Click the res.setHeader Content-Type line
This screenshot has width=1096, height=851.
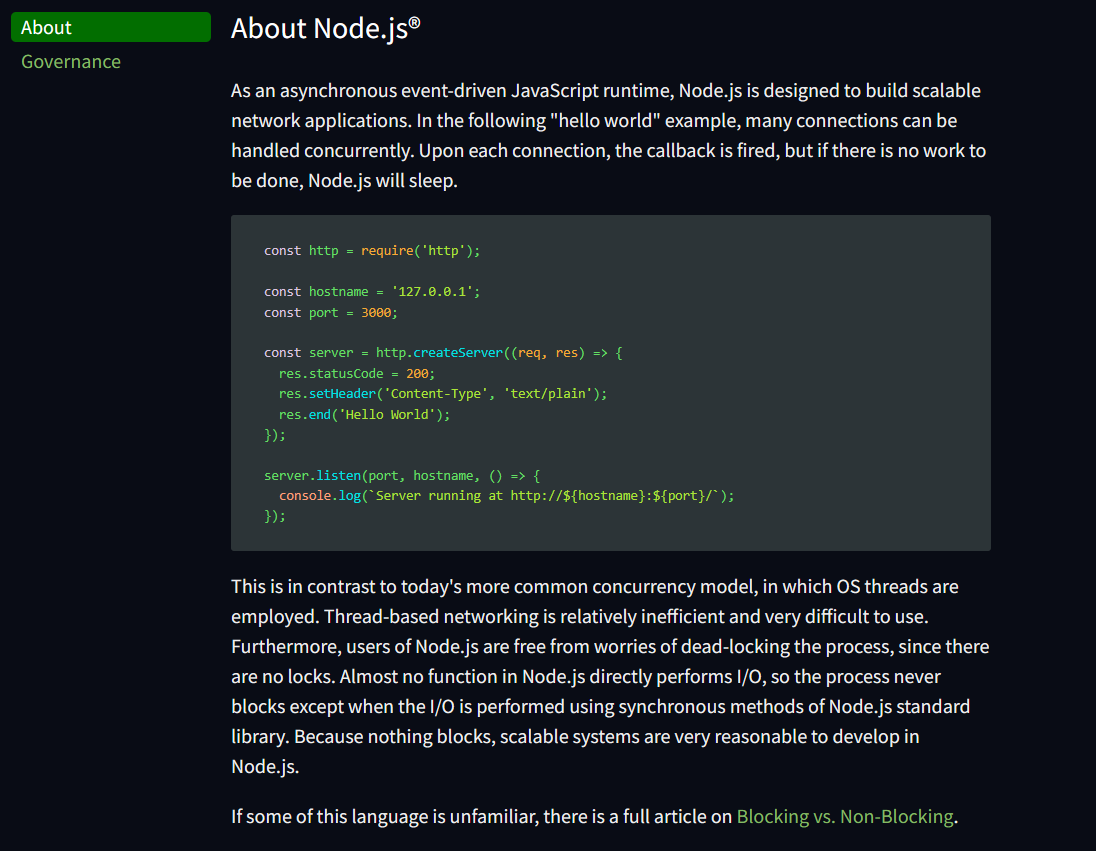443,393
